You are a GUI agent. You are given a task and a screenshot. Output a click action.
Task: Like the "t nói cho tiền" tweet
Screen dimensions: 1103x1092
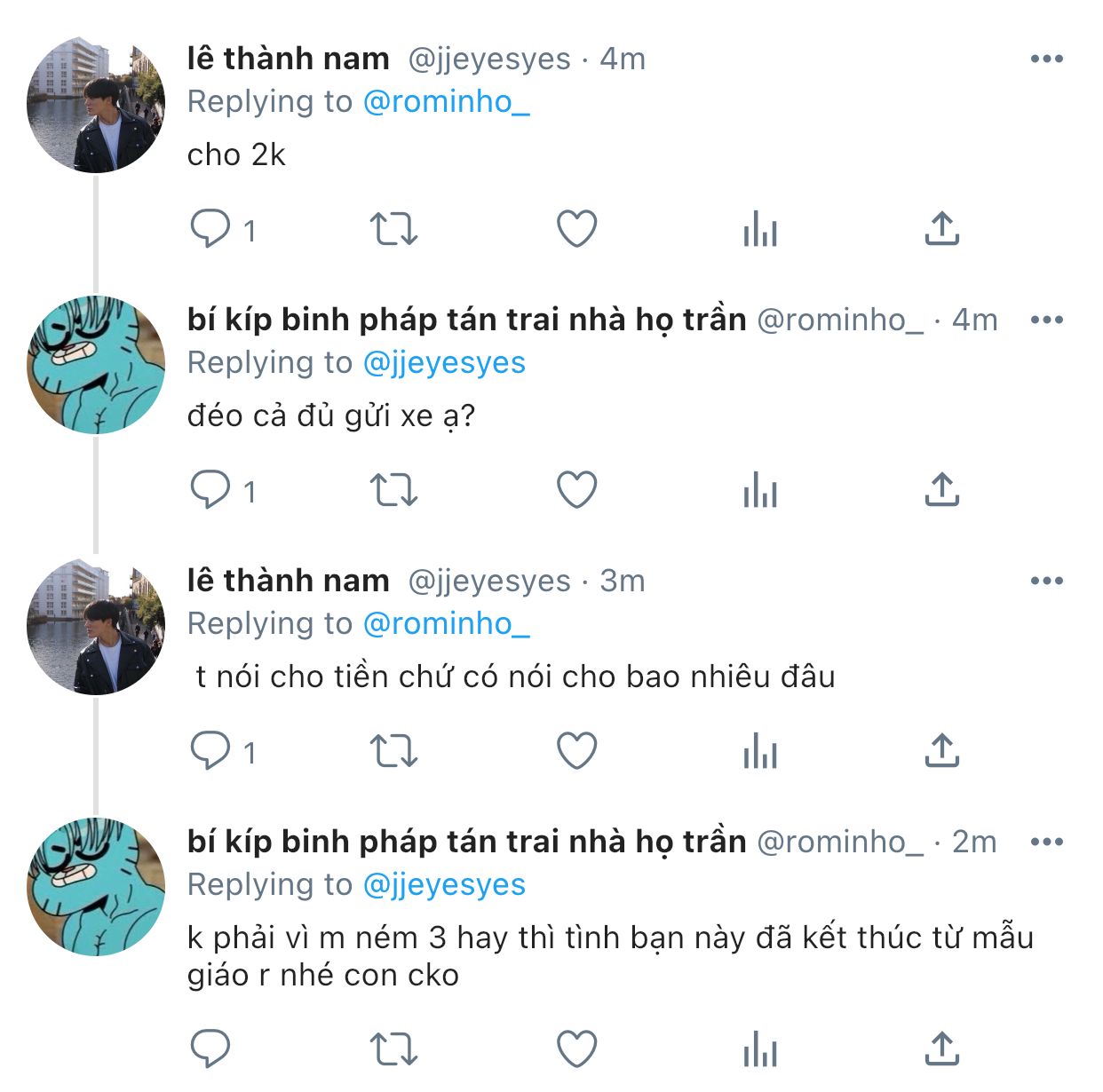(576, 751)
